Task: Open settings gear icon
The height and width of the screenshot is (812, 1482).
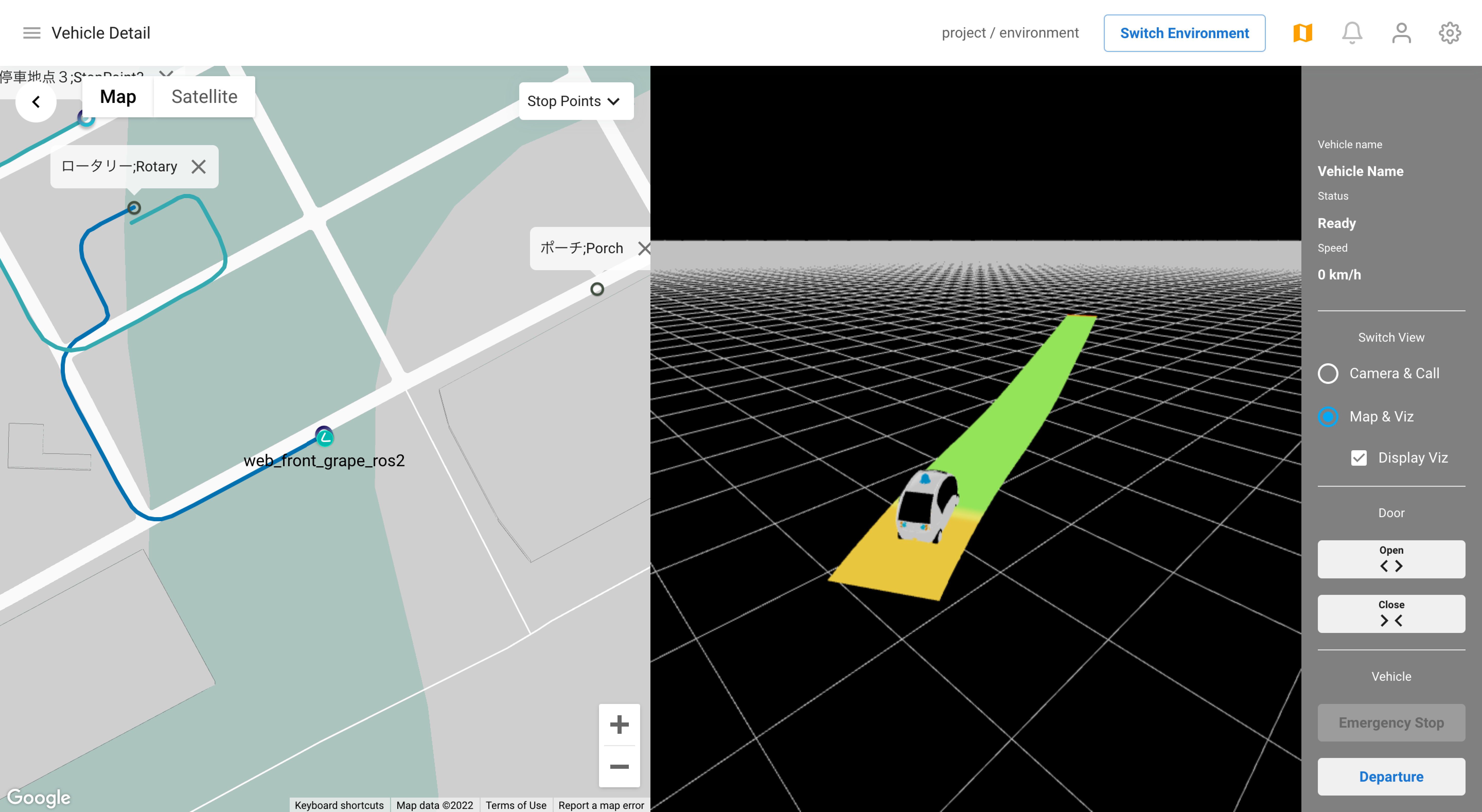Action: 1449,33
